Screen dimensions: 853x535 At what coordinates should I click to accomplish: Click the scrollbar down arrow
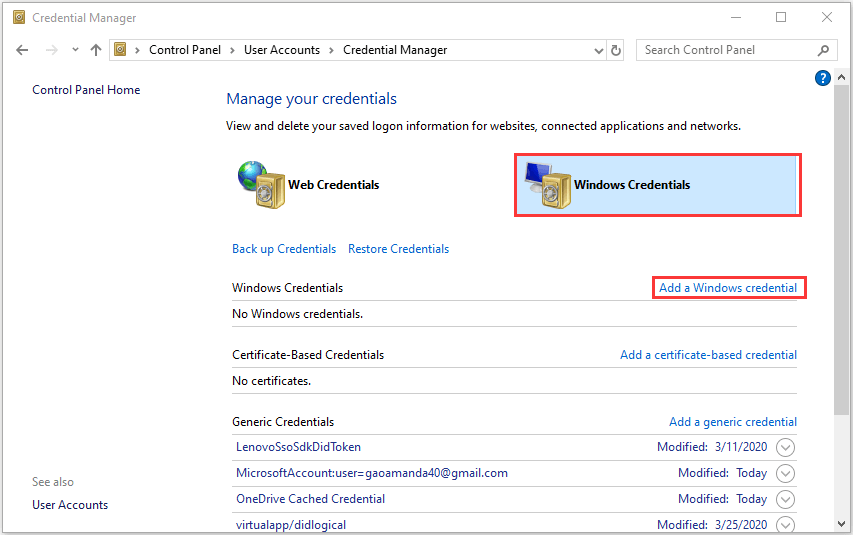point(841,524)
